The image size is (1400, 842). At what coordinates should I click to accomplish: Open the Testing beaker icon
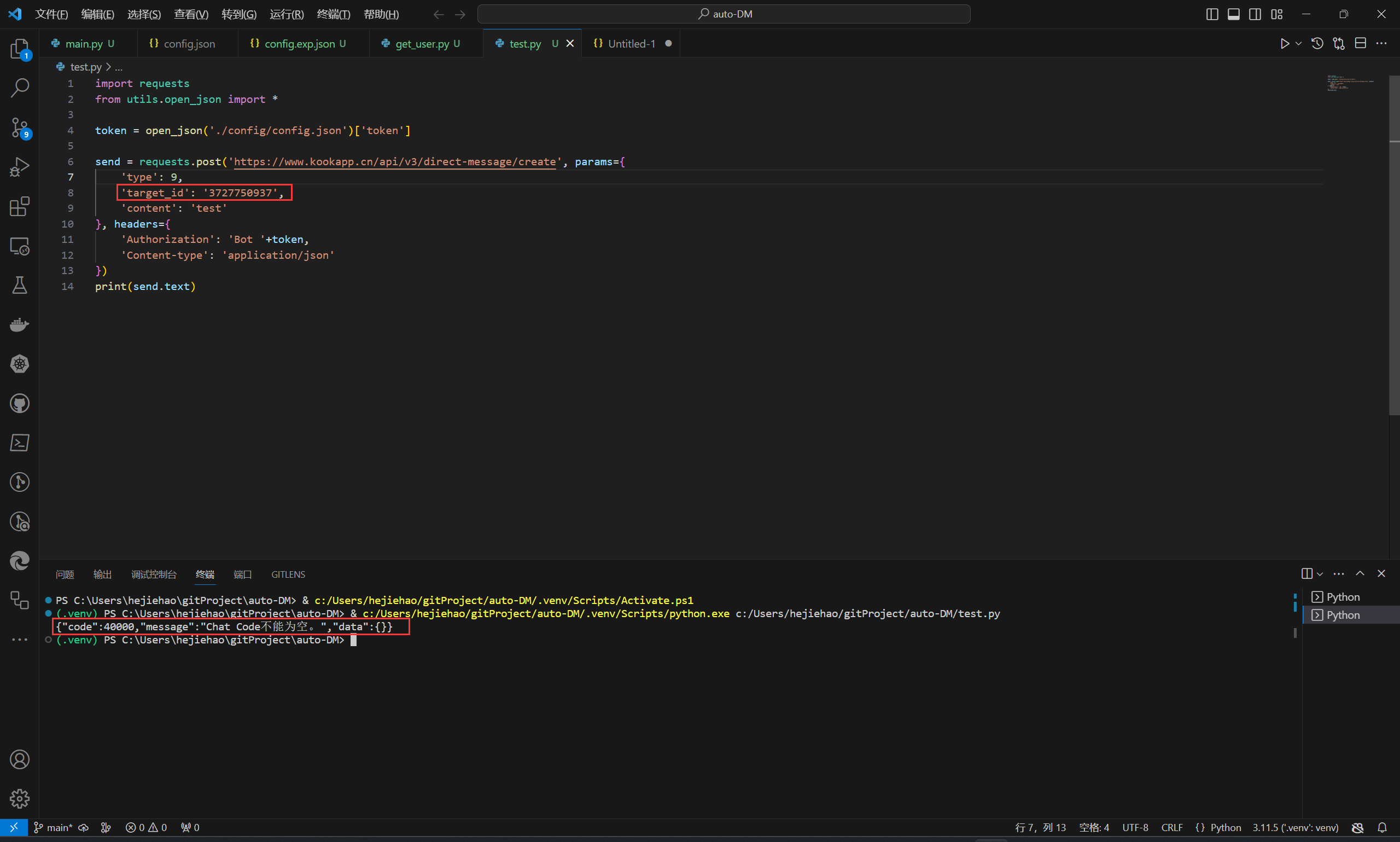[x=20, y=286]
